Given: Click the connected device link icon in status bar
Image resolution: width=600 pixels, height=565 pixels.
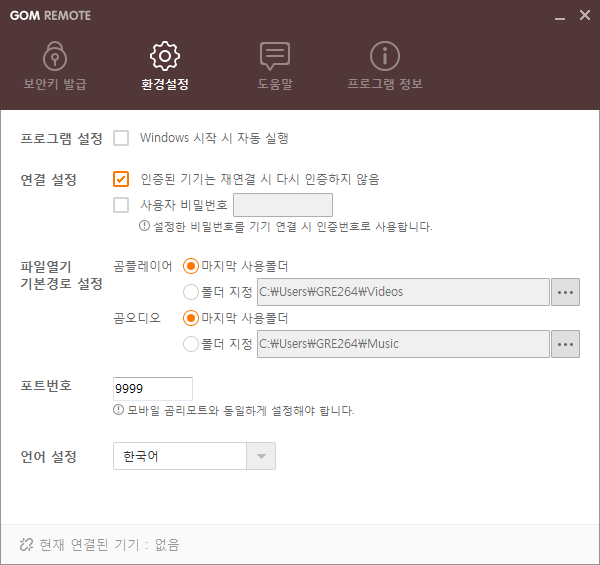Looking at the screenshot, I should pos(26,544).
